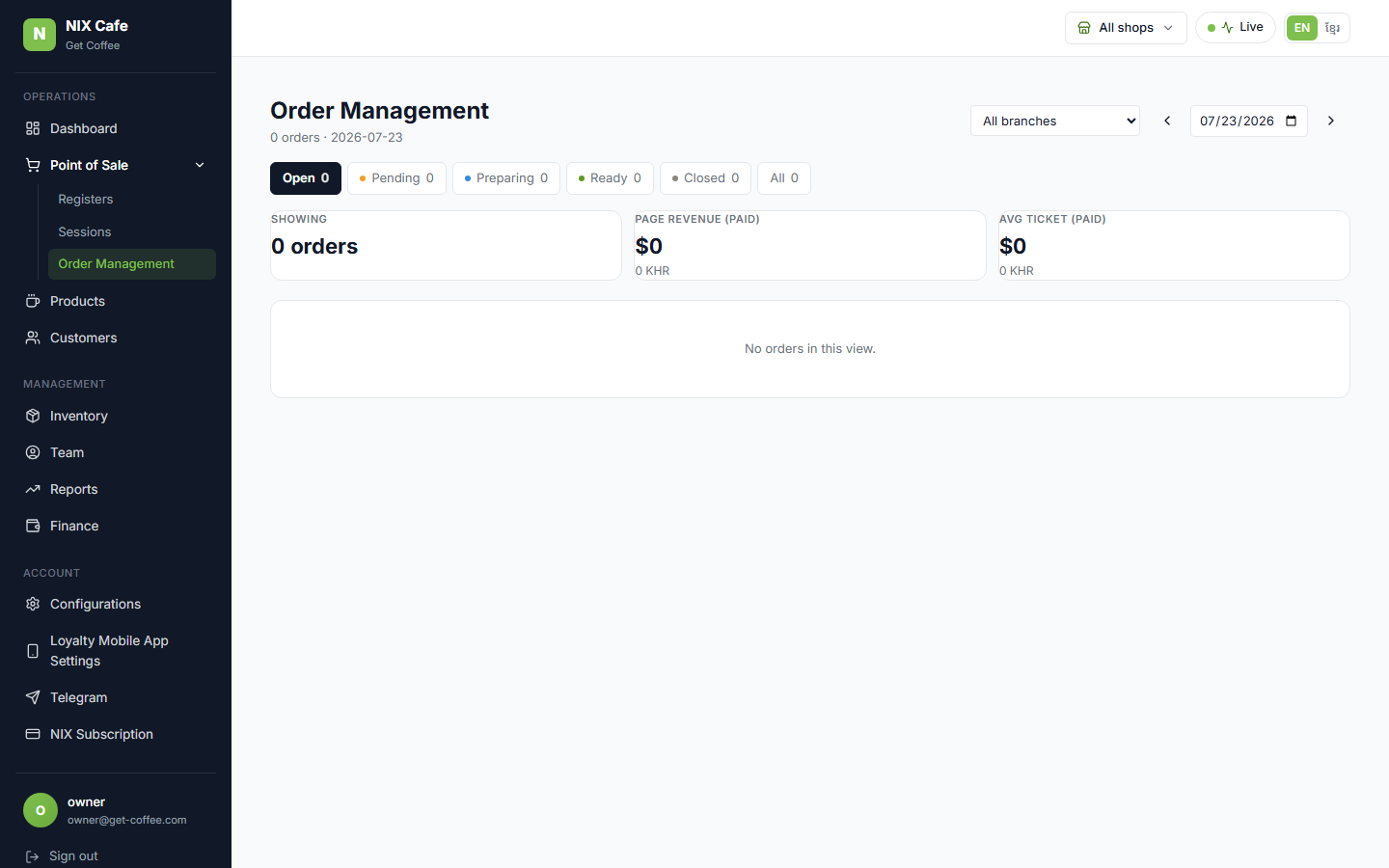Open the Configurations page
This screenshot has width=1389, height=868.
click(116, 604)
